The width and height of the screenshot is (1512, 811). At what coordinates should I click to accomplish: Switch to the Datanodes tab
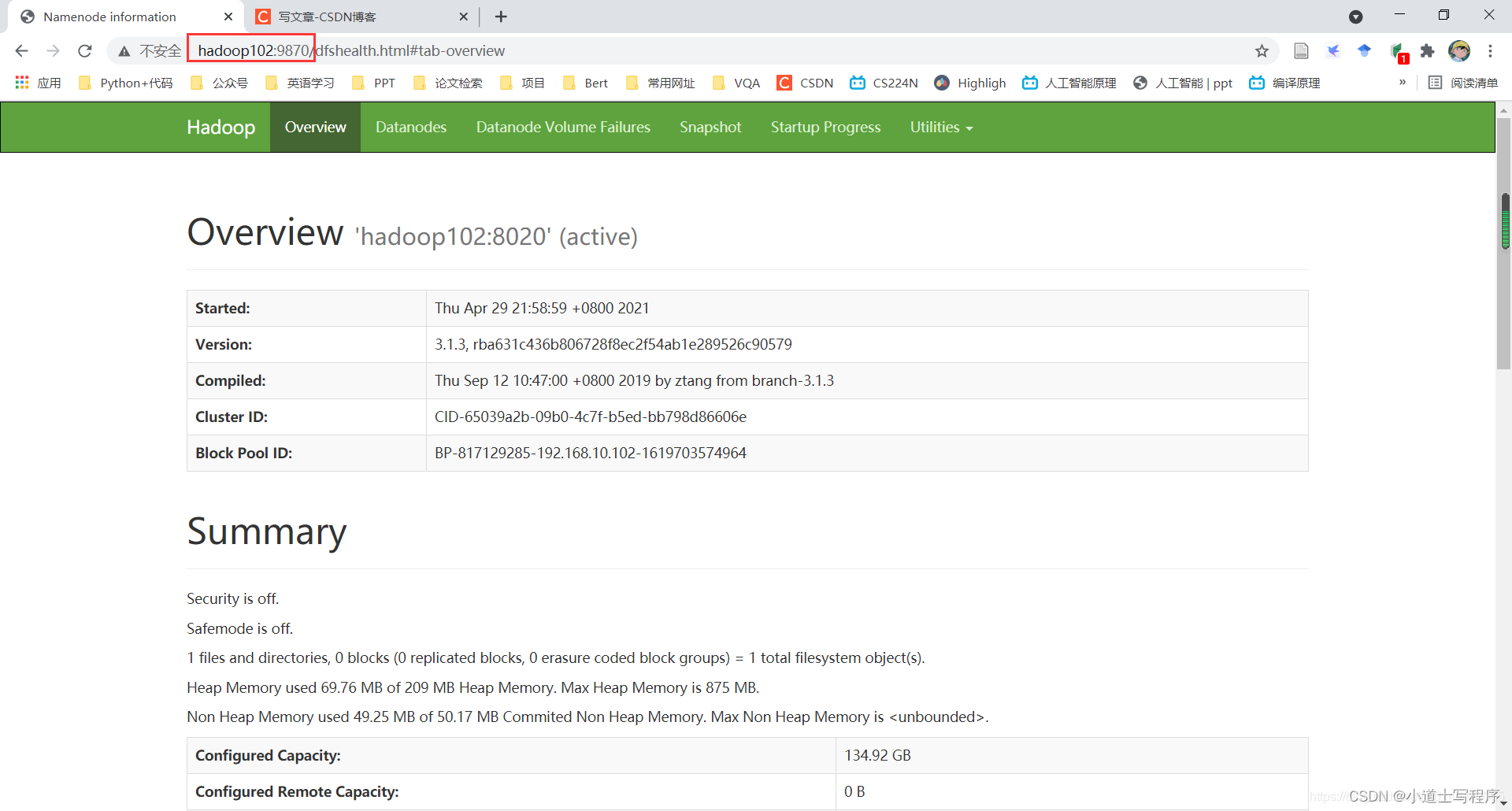tap(411, 127)
